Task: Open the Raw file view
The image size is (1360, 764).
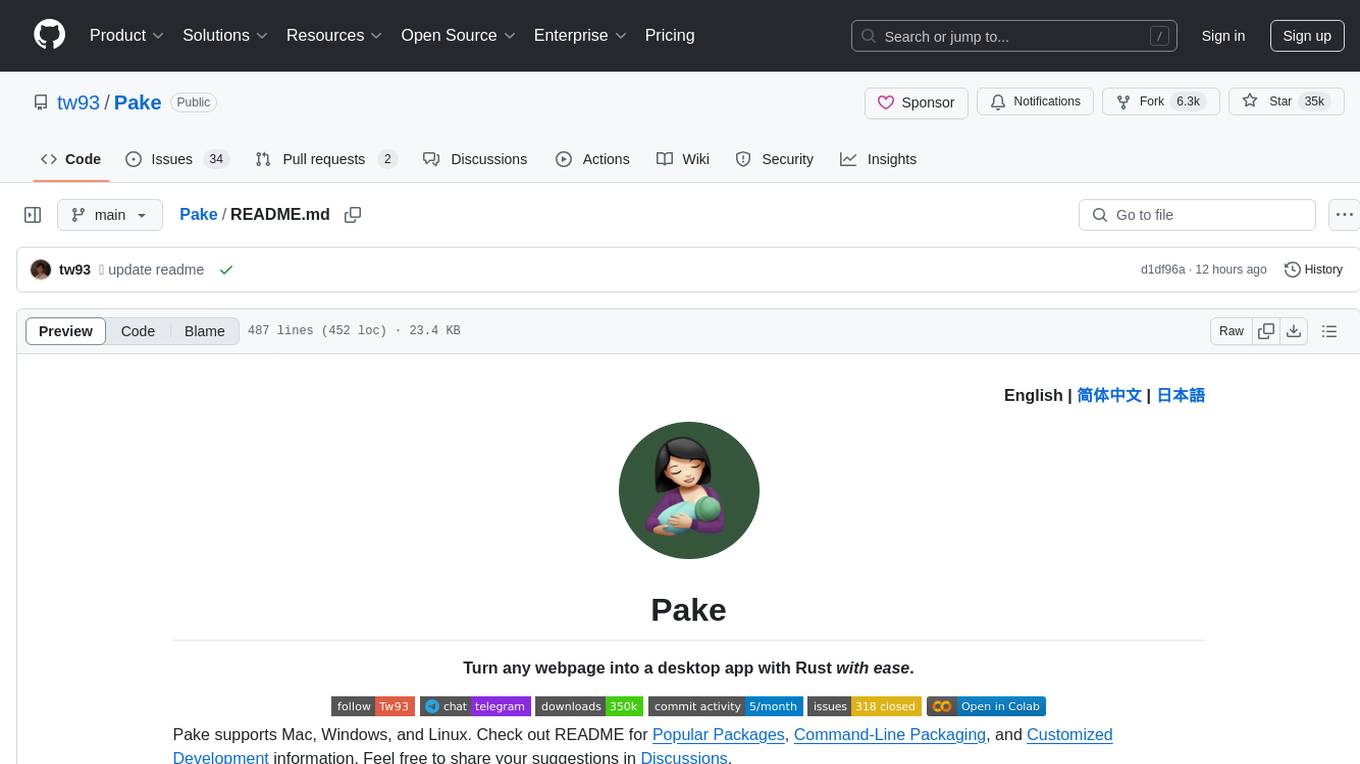Action: coord(1231,331)
